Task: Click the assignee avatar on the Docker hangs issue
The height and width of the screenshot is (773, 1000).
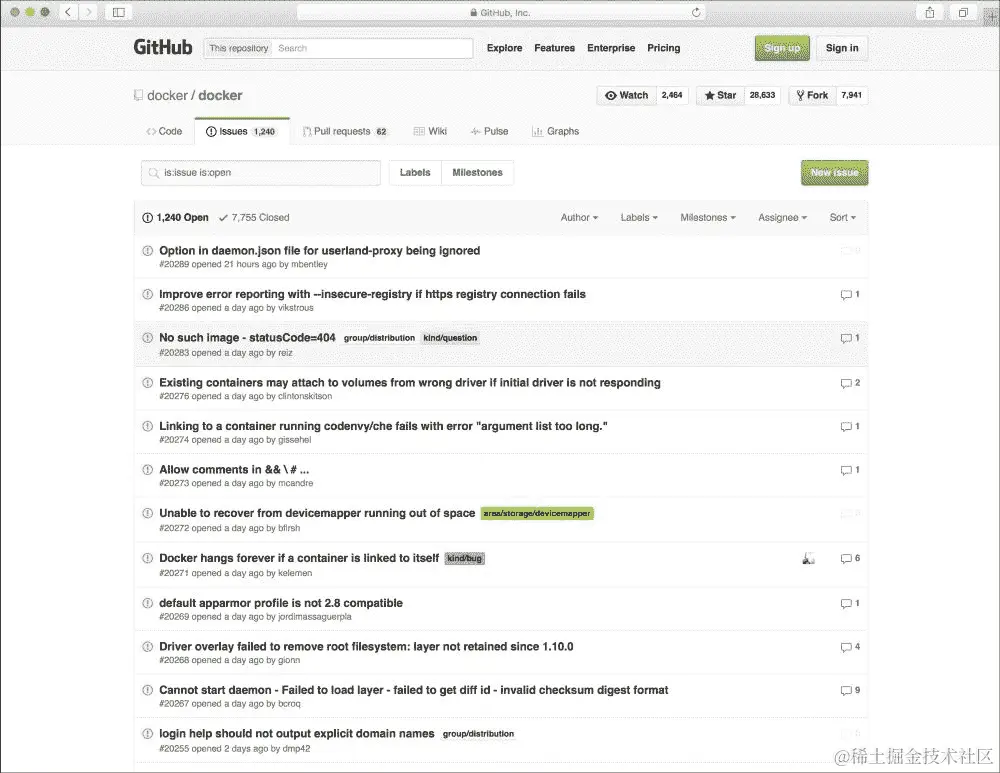Action: coord(808,560)
